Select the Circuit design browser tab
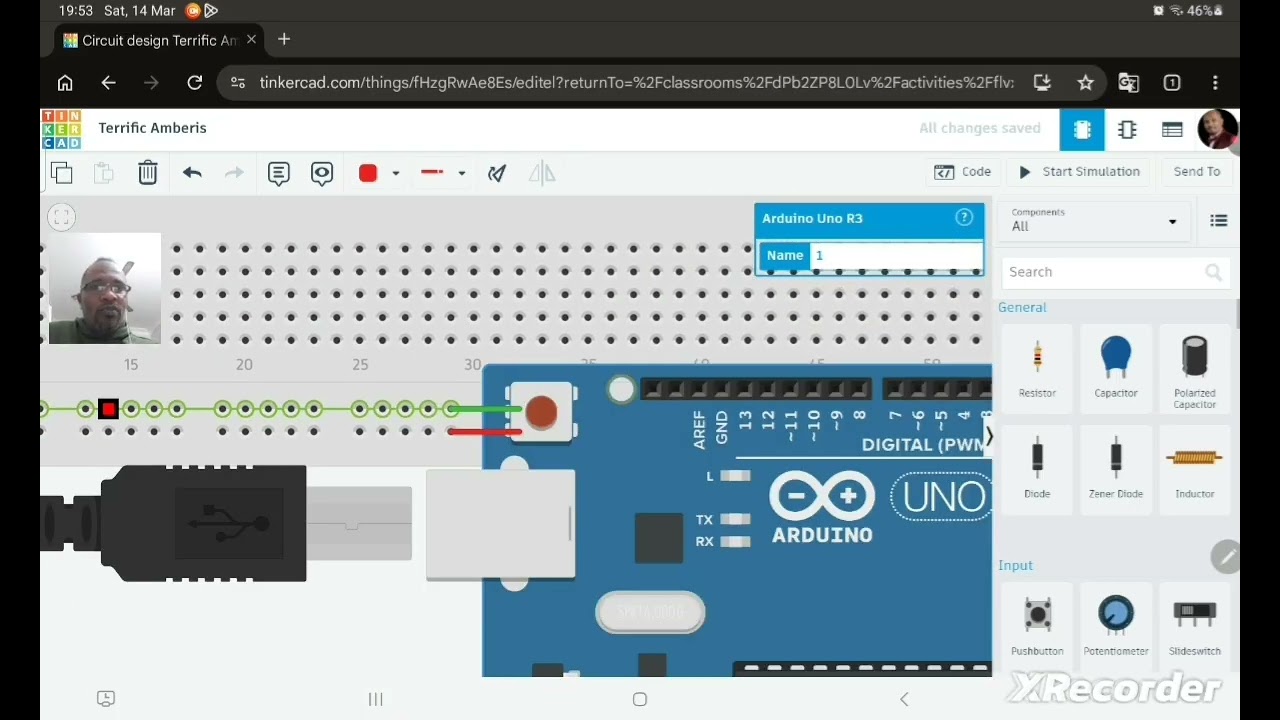Screen dimensions: 1280x720 click(x=159, y=40)
